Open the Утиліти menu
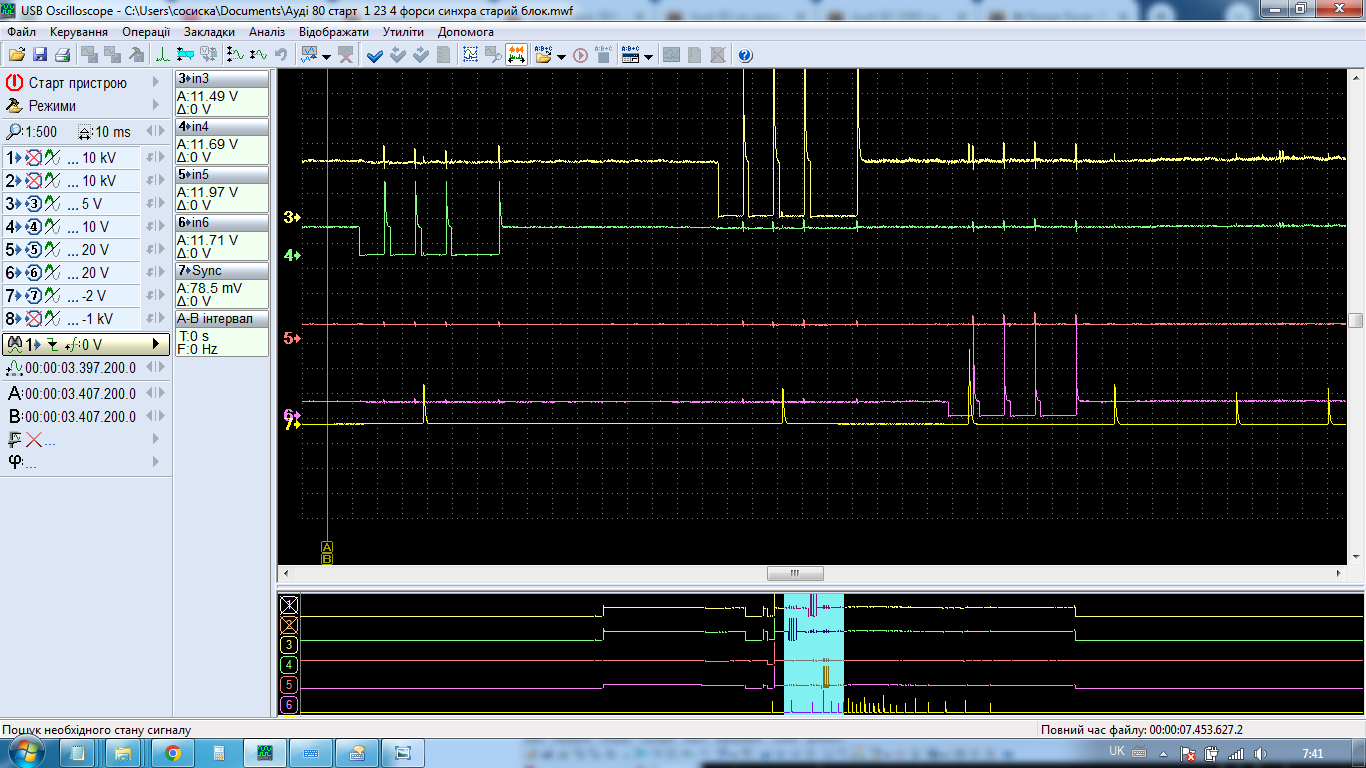The height and width of the screenshot is (768, 1366). pos(403,32)
